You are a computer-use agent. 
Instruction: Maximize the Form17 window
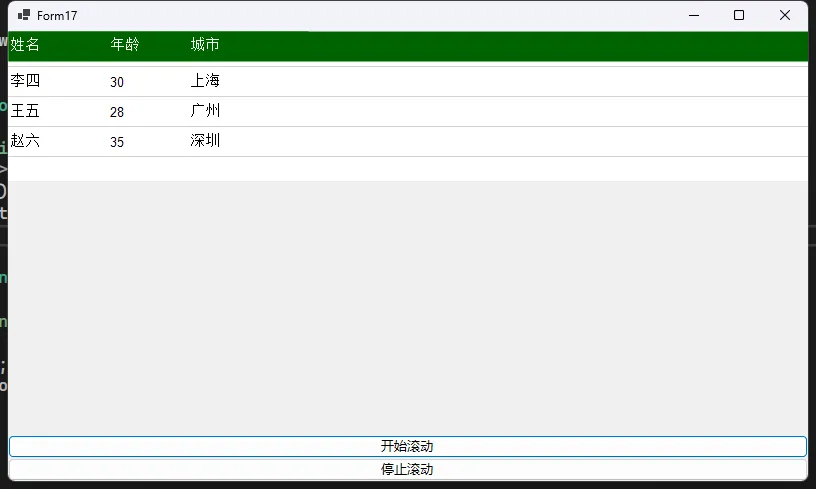coord(739,16)
